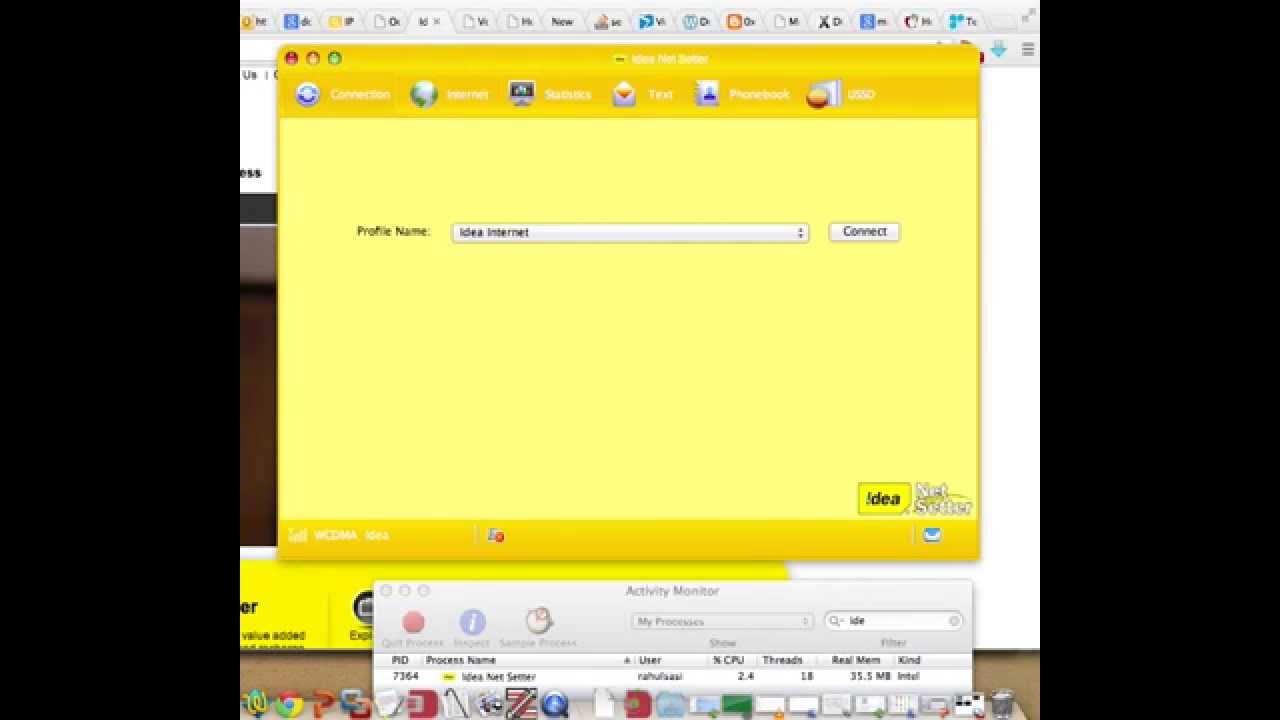Sort by User column header
Image resolution: width=1280 pixels, height=720 pixels.
(671, 660)
